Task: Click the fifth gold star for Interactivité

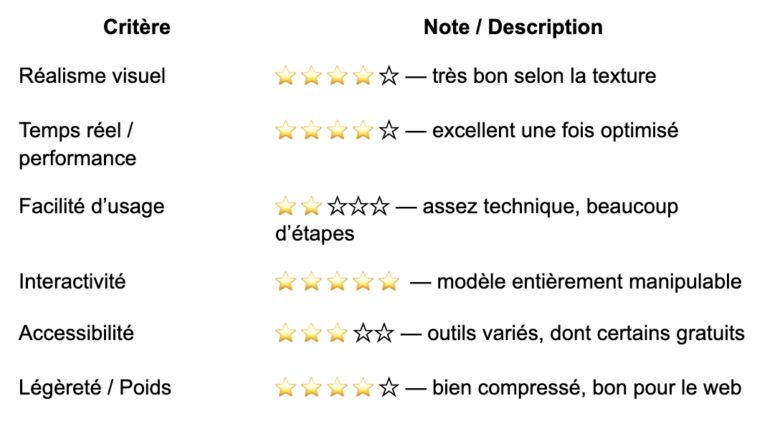Action: click(x=389, y=282)
